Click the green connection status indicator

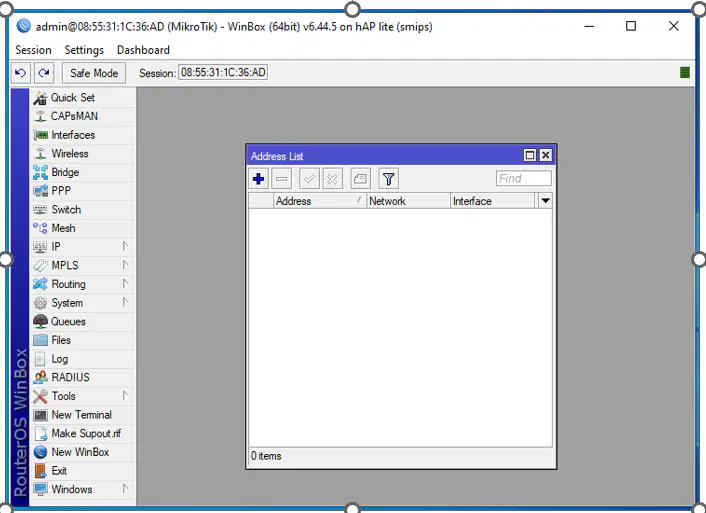[685, 73]
